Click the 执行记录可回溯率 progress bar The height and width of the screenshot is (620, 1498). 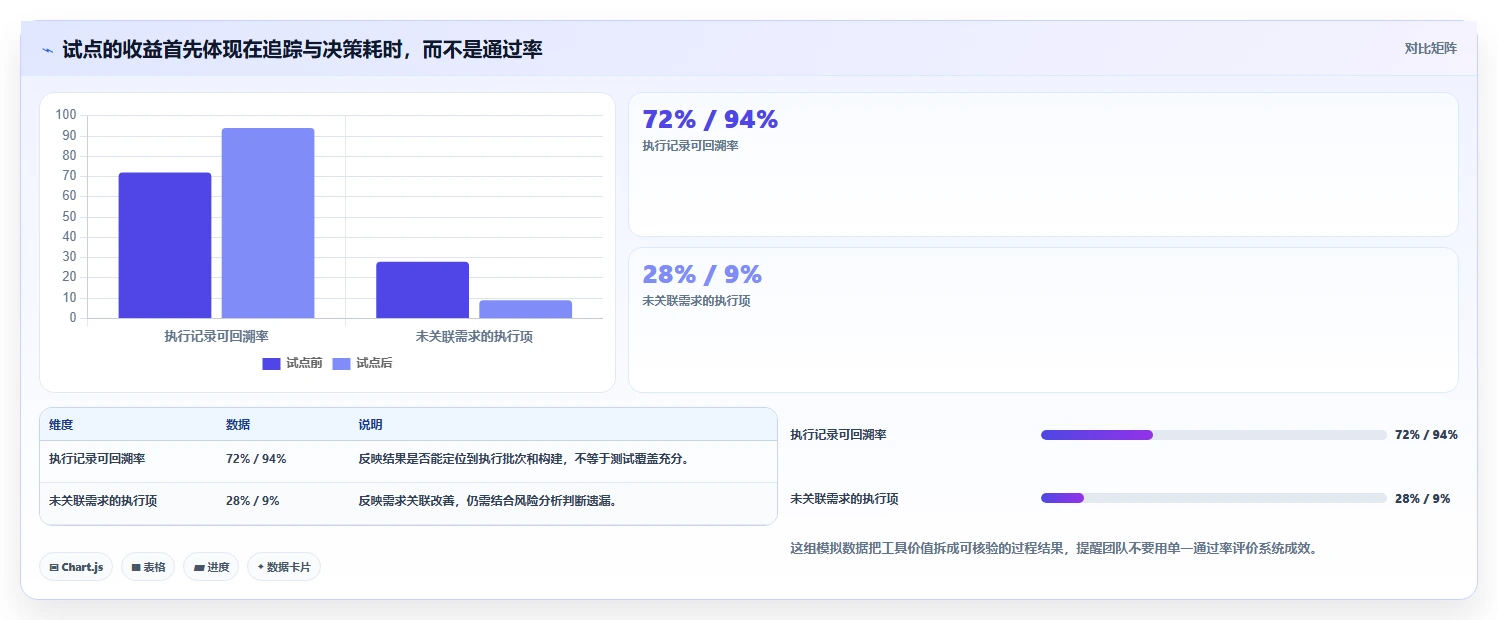click(x=1214, y=435)
